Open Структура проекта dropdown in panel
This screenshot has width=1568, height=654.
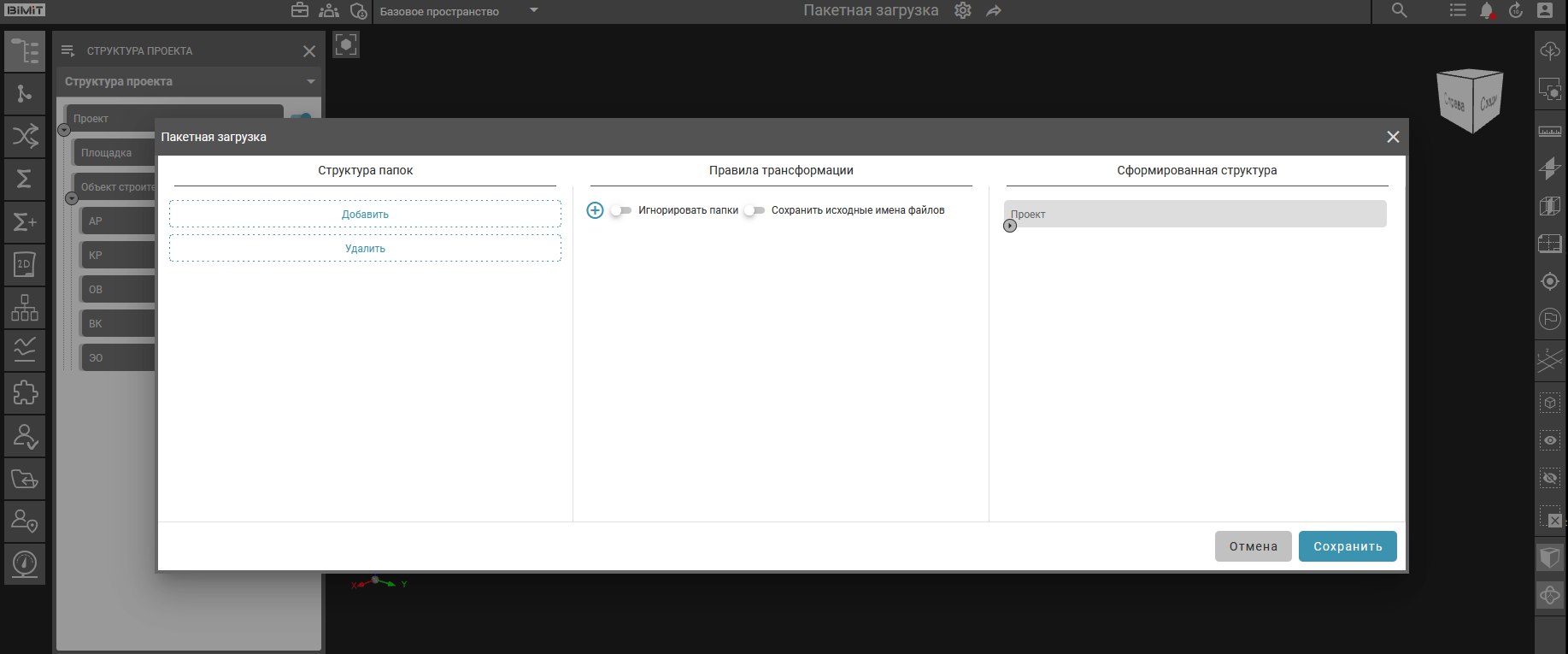(x=310, y=82)
